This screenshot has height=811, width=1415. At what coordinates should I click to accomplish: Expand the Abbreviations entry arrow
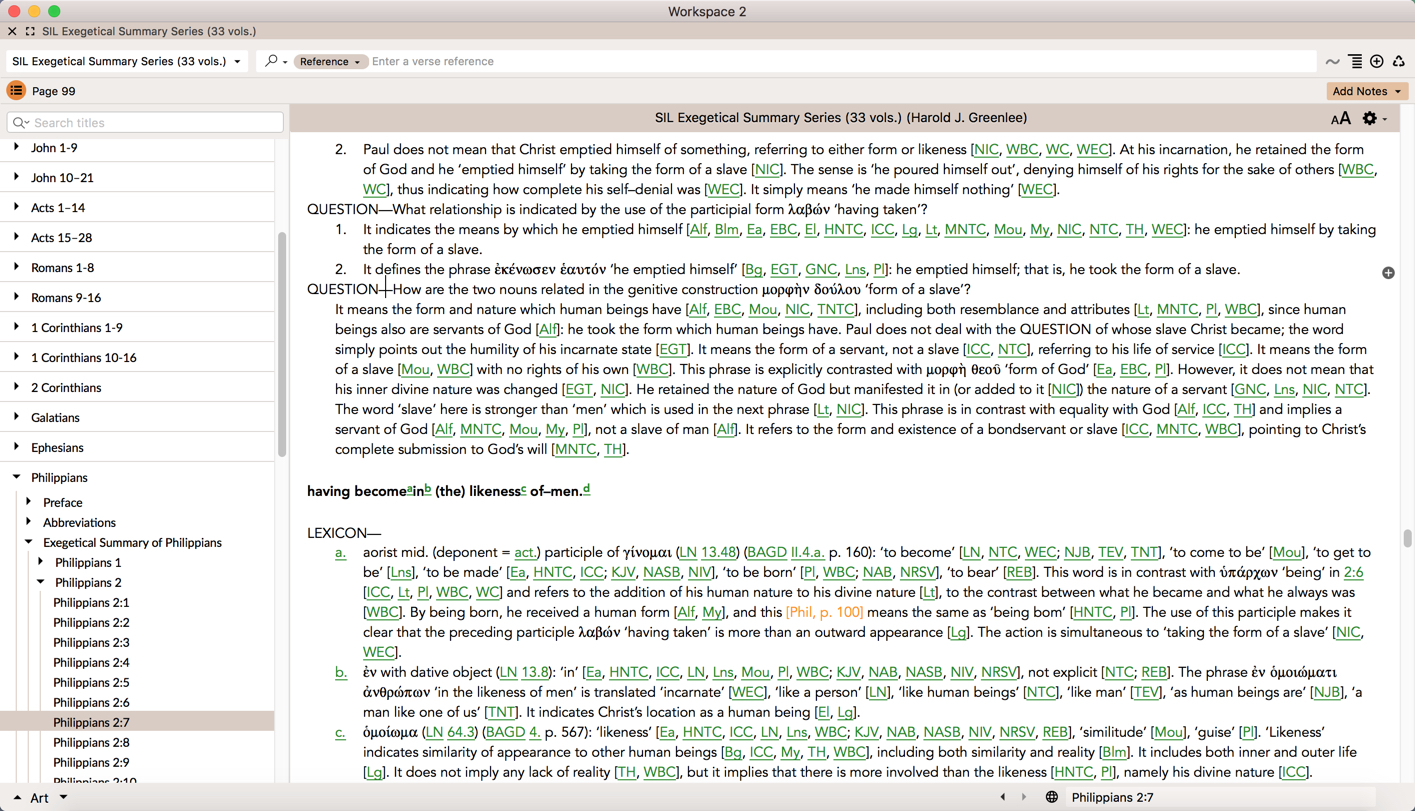coord(29,523)
